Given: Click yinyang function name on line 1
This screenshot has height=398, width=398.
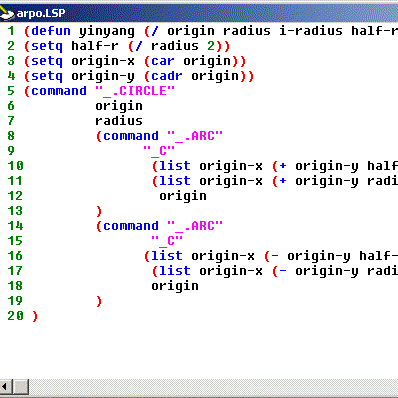Looking at the screenshot, I should pyautogui.click(x=107, y=32).
